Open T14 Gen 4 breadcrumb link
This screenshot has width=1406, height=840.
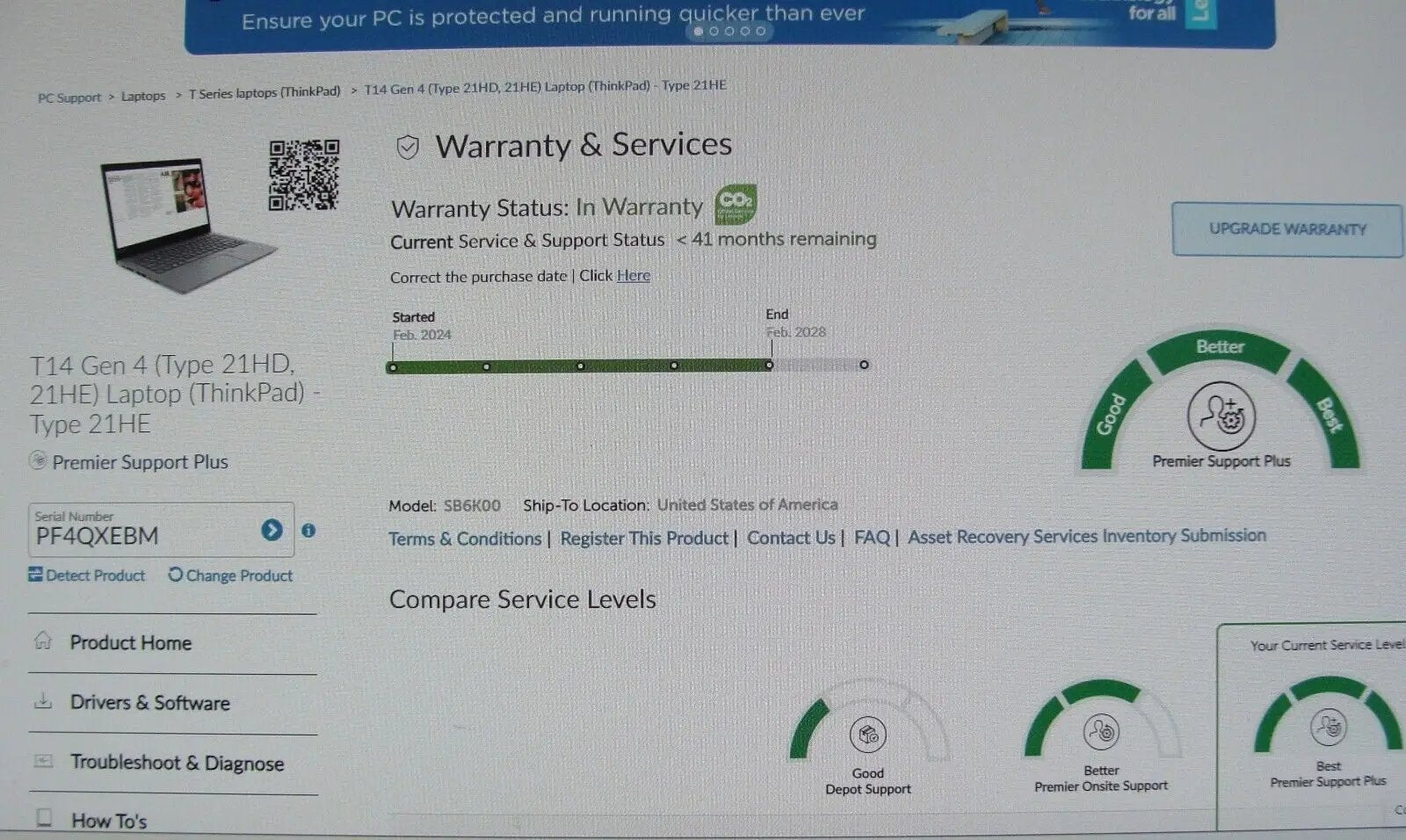click(545, 86)
